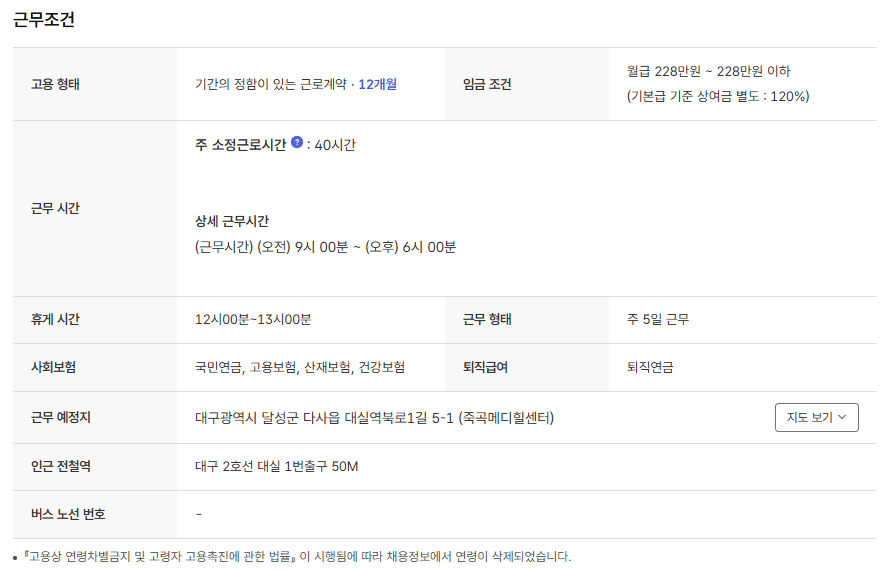The height and width of the screenshot is (572, 887).
Task: Select the 주 5일 근무 value
Action: pos(658,320)
